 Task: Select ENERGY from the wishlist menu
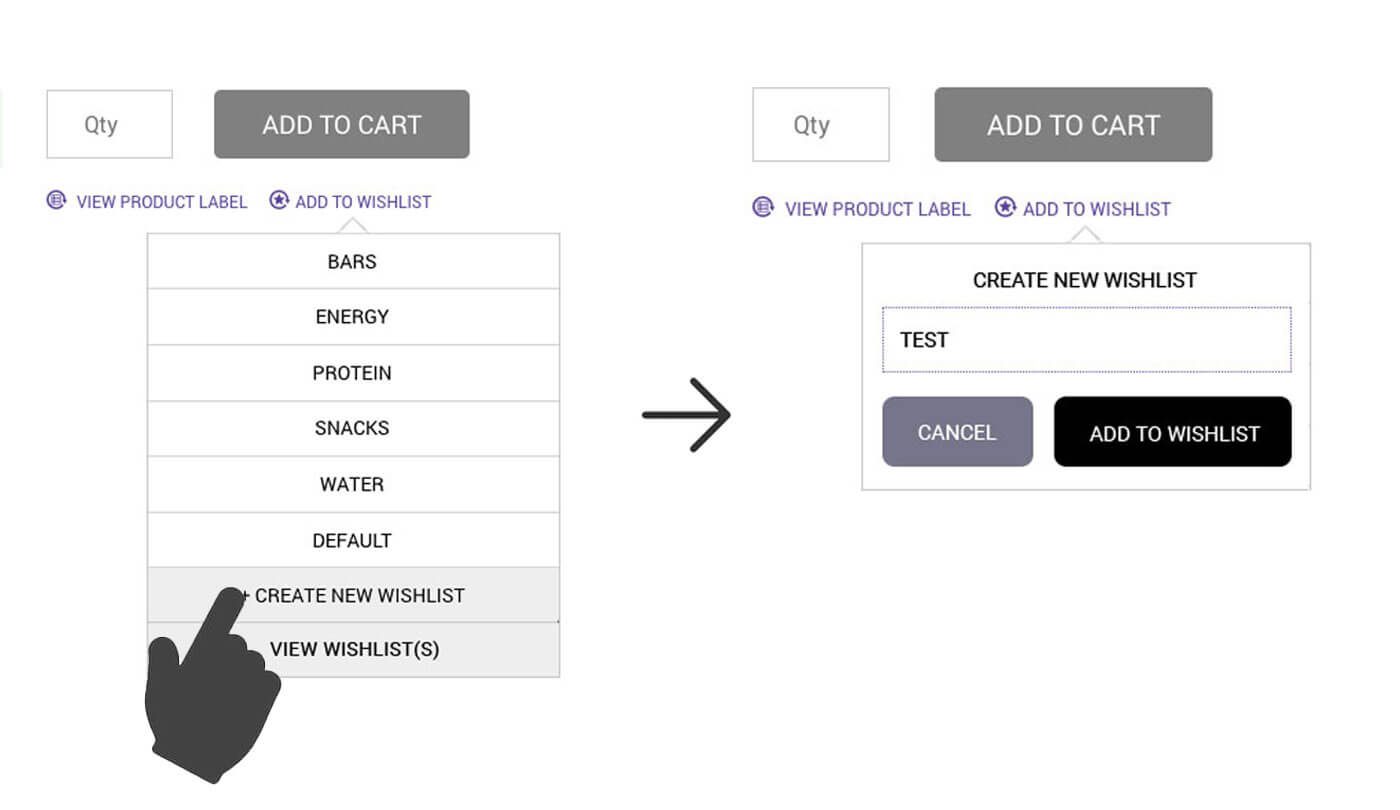coord(352,317)
